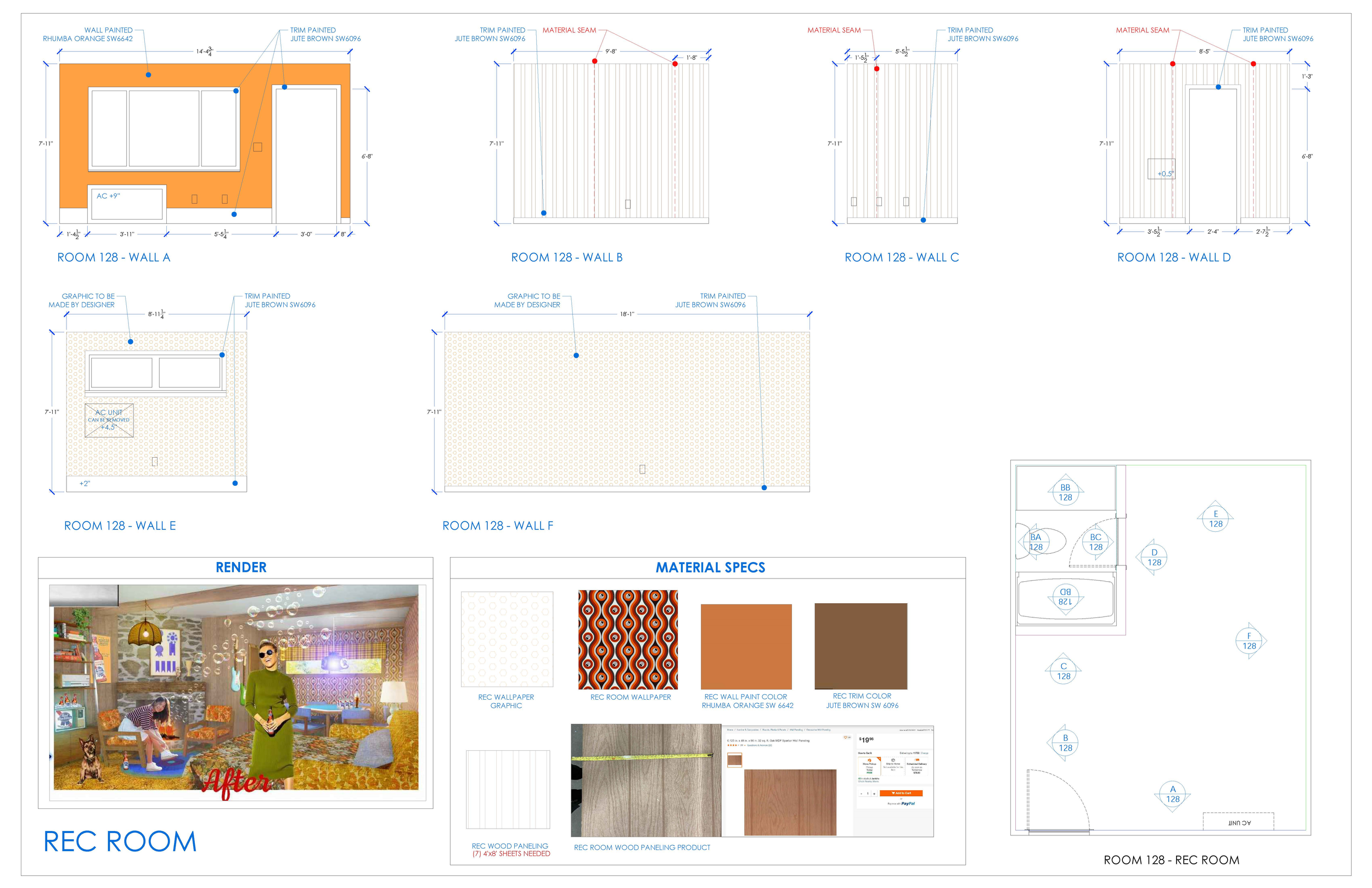Image resolution: width=1372 pixels, height=888 pixels.
Task: Click the crossed-out AC UNIT box on Wall E
Action: click(x=109, y=420)
